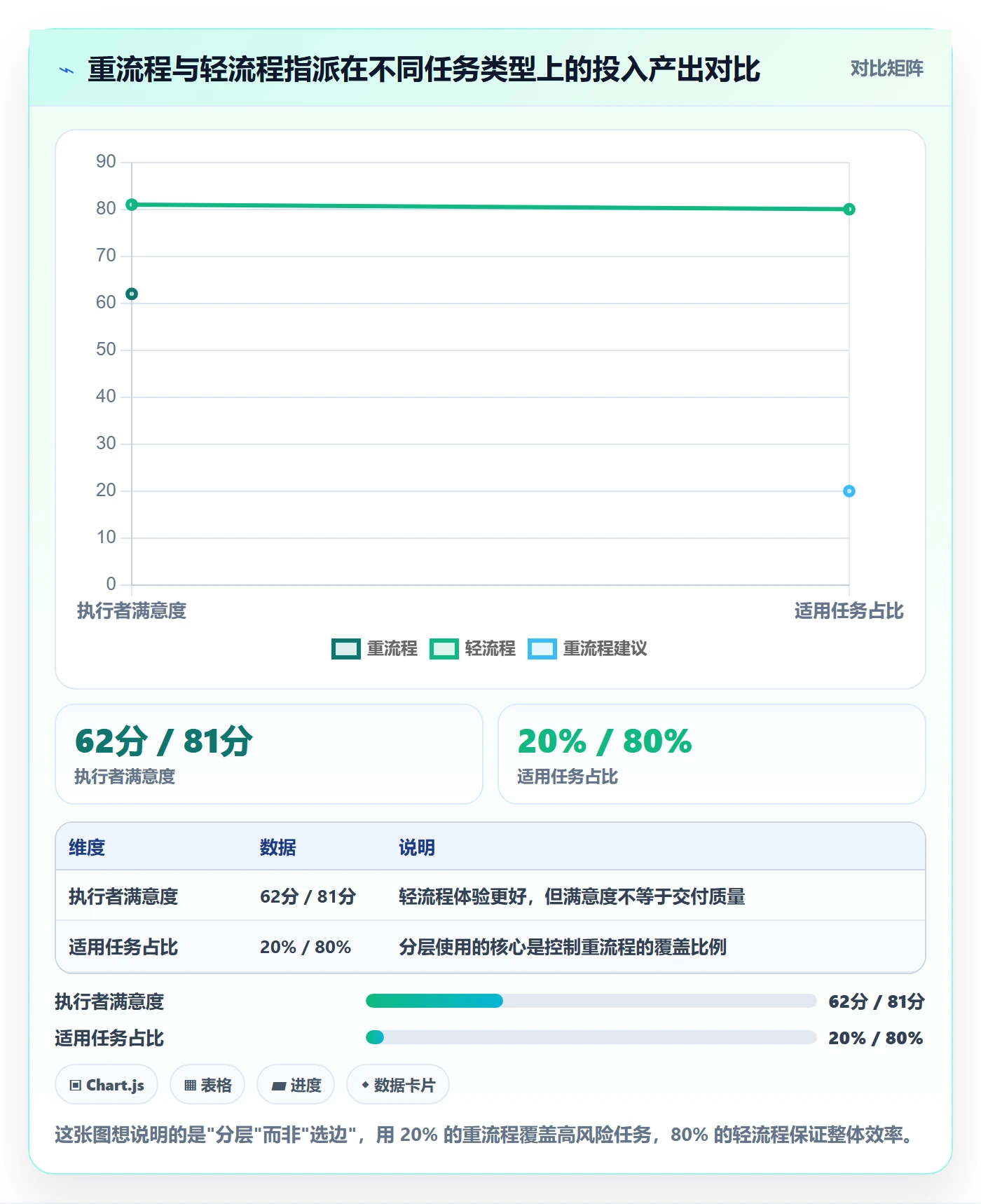
Task: Click the 轻流程 point at 81
Action: 132,205
